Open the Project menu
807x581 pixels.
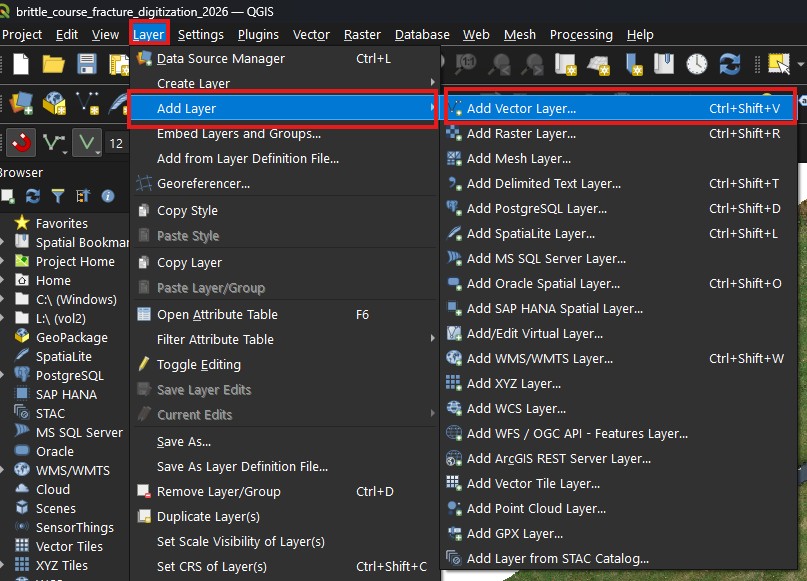click(x=22, y=34)
